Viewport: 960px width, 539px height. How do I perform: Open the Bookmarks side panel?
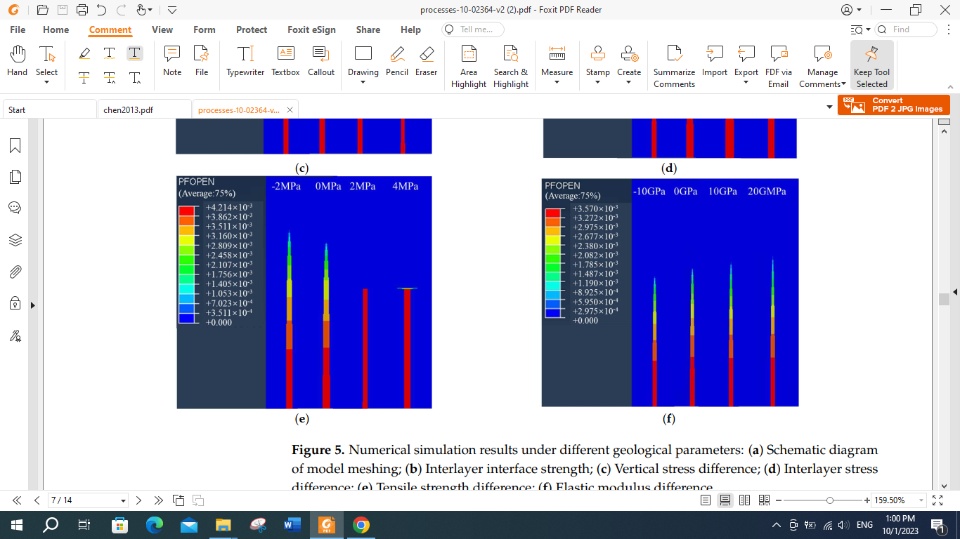[15, 146]
